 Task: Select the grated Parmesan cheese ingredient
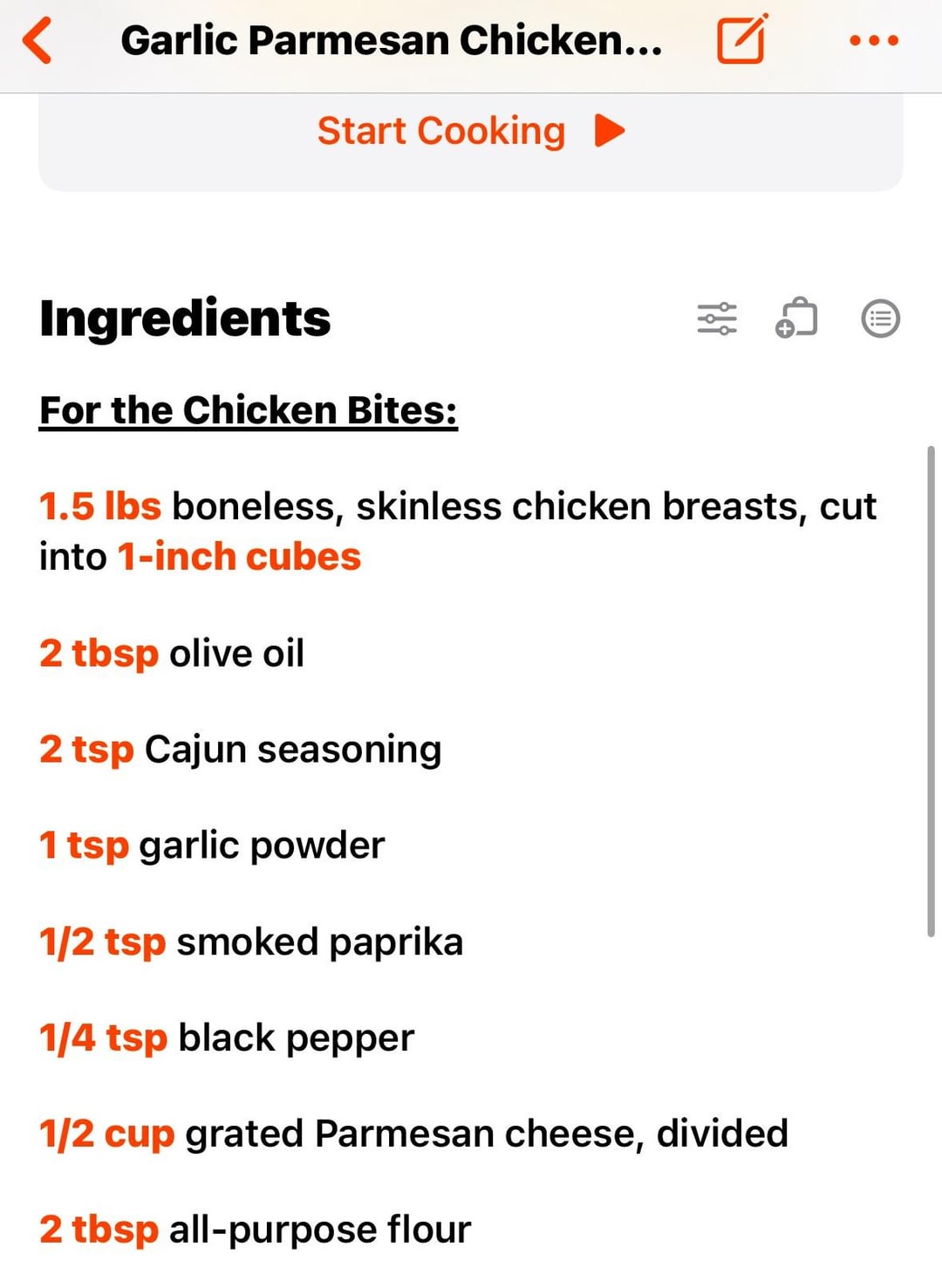coord(413,1134)
